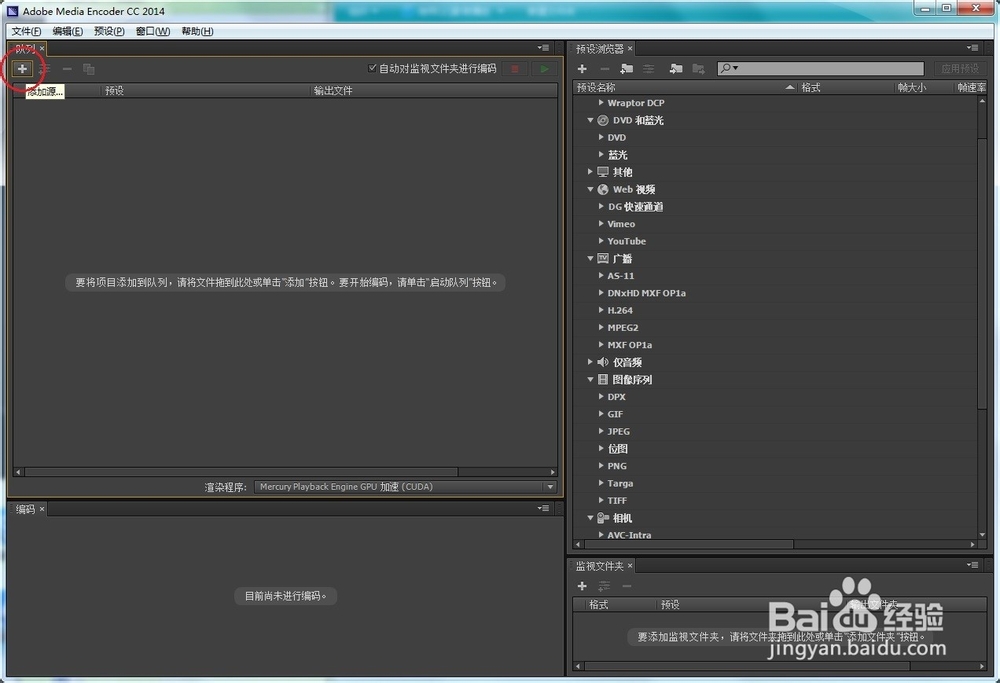The width and height of the screenshot is (1000, 683).
Task: Open the search magnifier dropdown arrow
Action: coord(735,68)
